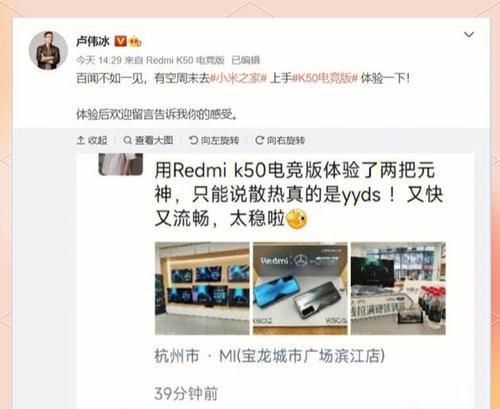This screenshot has height=409, width=500.
Task: Click the 今天 14:29 post timestamp
Action: coord(99,60)
